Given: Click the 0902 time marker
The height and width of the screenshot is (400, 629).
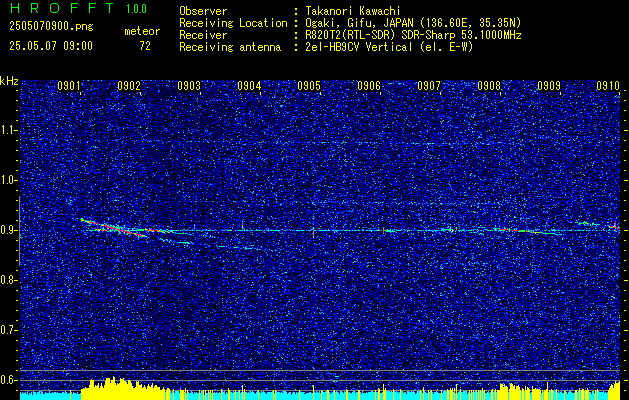Looking at the screenshot, I should click(x=129, y=86).
